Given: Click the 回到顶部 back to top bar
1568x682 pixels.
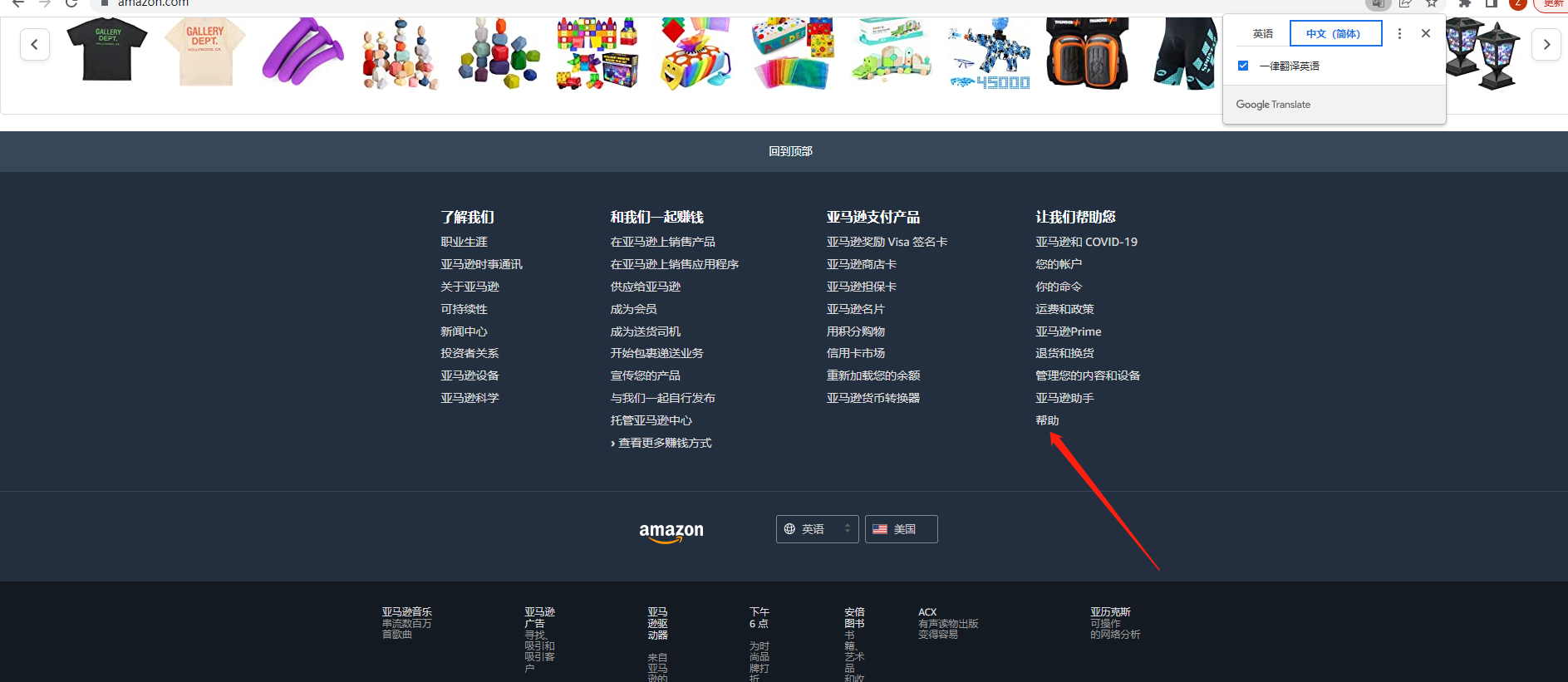Looking at the screenshot, I should (x=784, y=151).
